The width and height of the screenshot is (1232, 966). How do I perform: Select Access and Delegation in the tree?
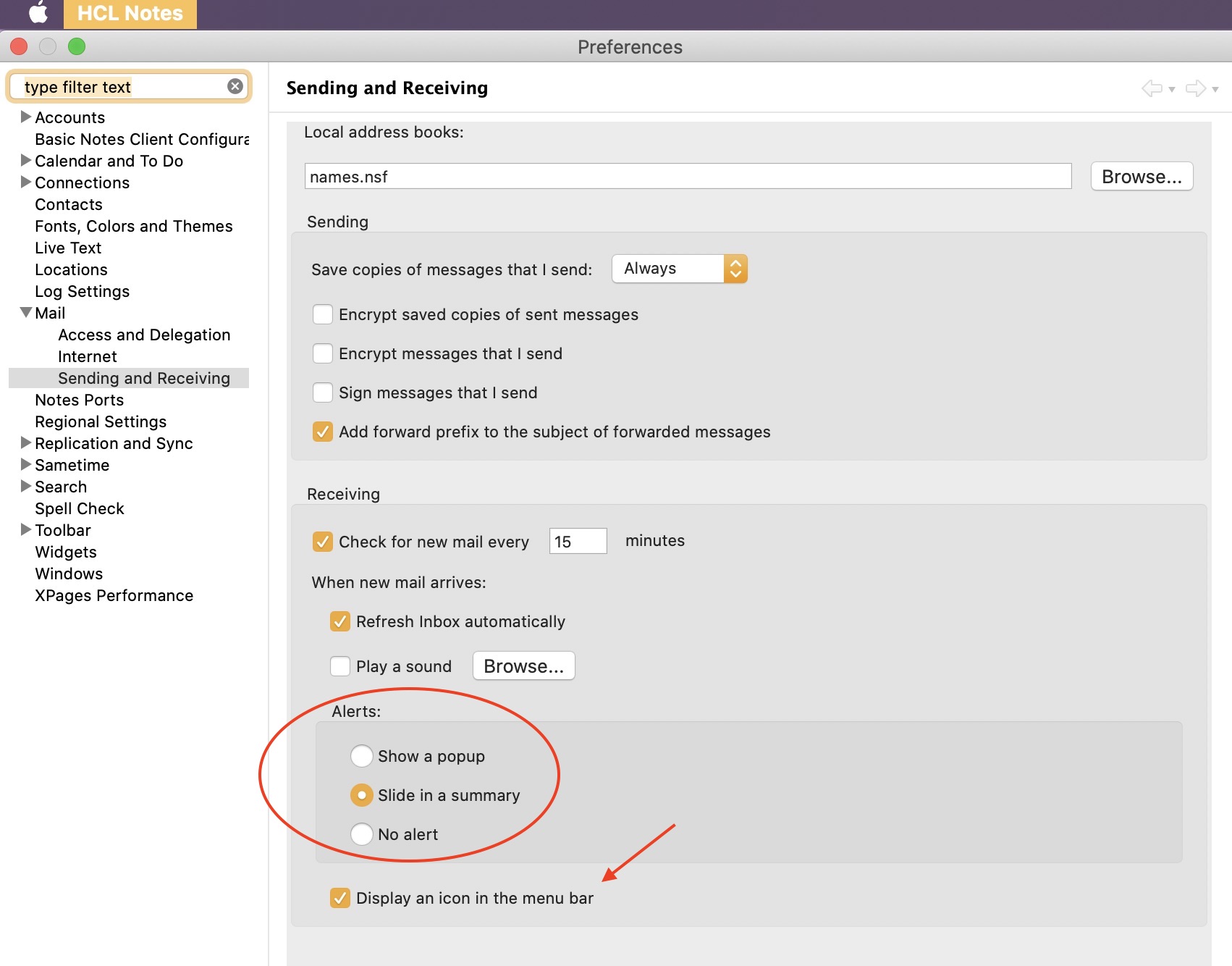[x=144, y=335]
